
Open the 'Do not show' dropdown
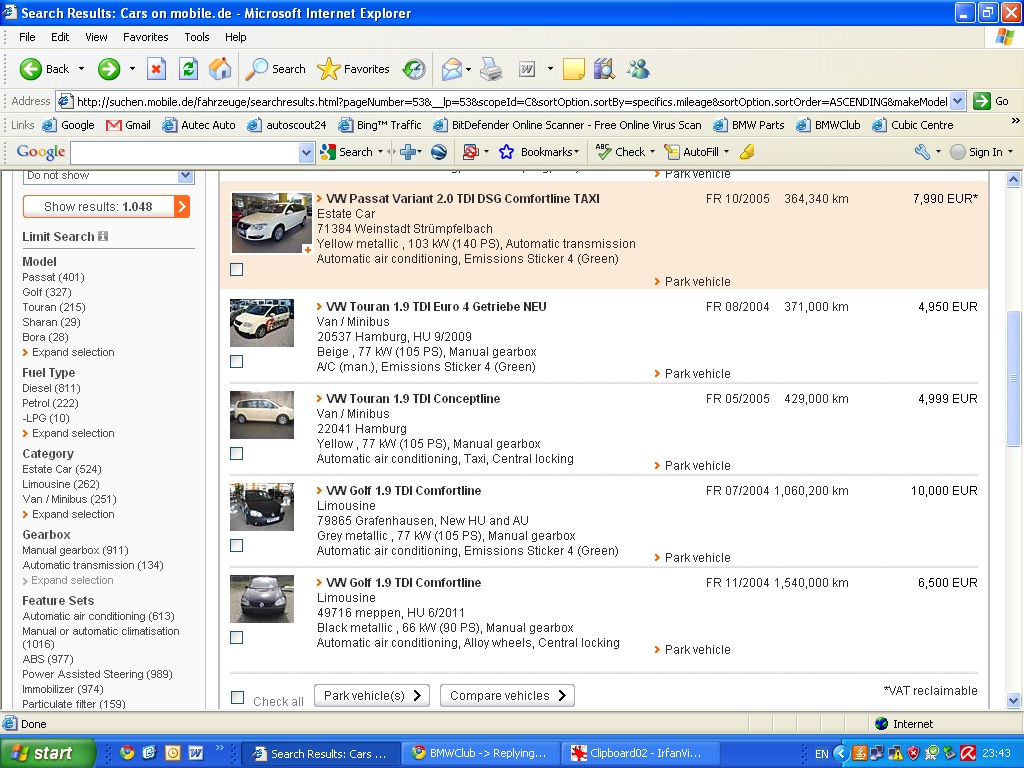click(x=185, y=175)
